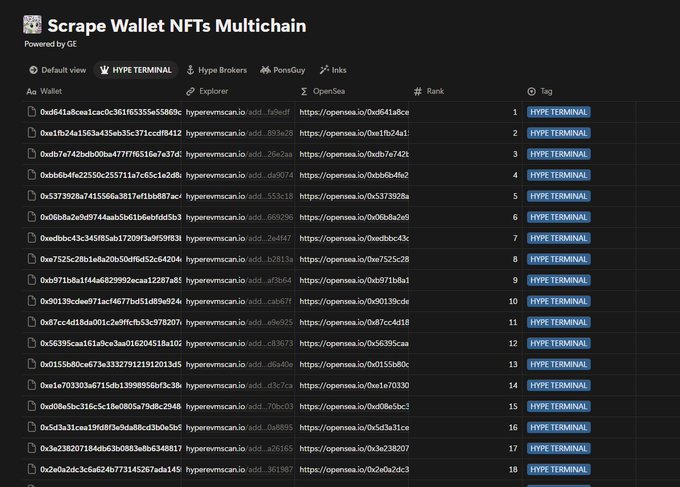This screenshot has height=487, width=680.
Task: Click the Wallet column header
Action: [45, 92]
